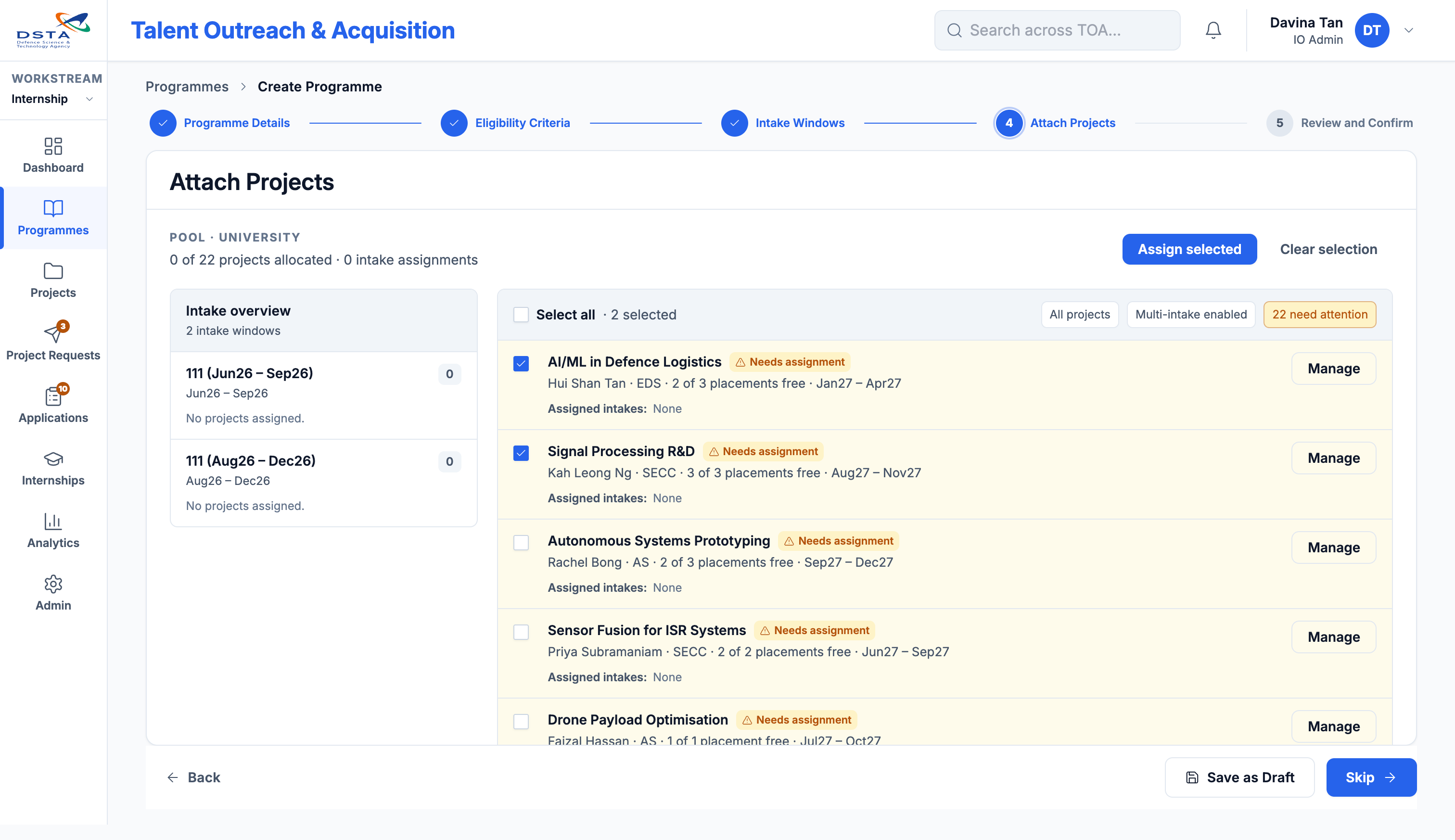The width and height of the screenshot is (1455, 840).
Task: Click the arrow icon in Skip button
Action: tap(1391, 777)
